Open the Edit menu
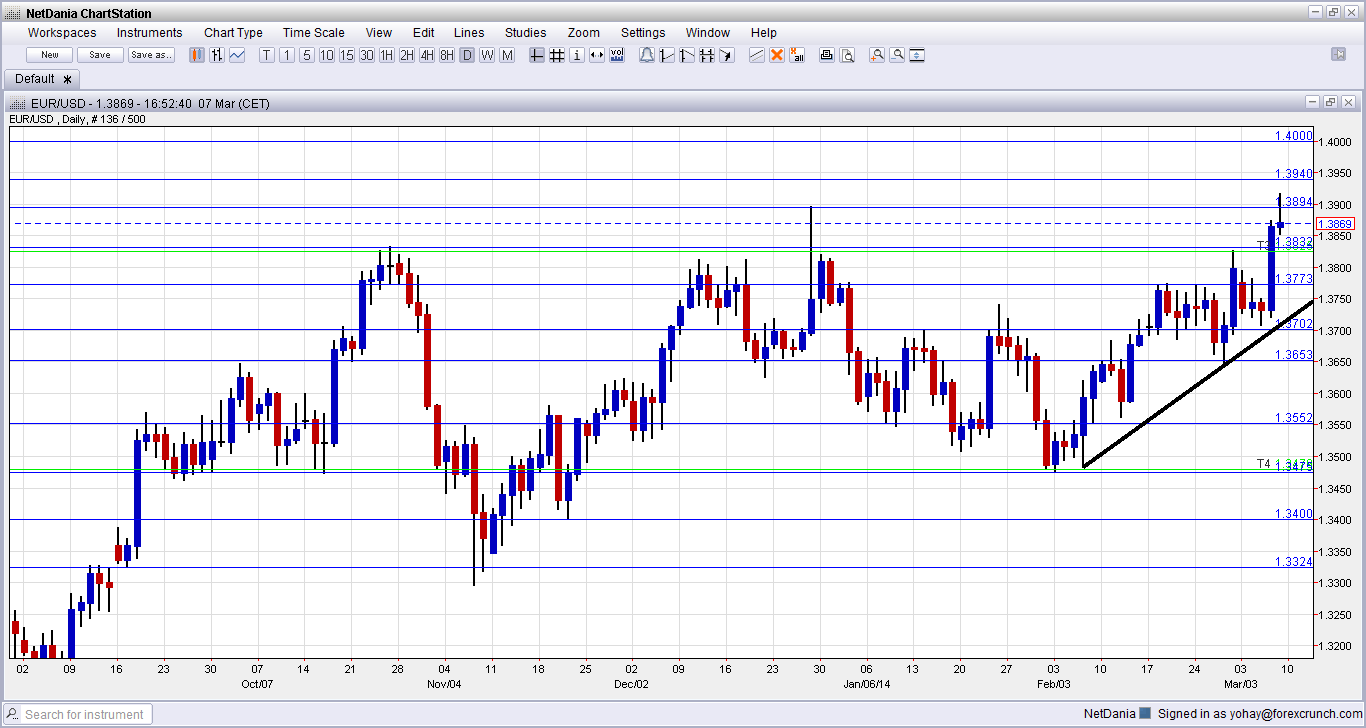The width and height of the screenshot is (1366, 728). (x=423, y=33)
